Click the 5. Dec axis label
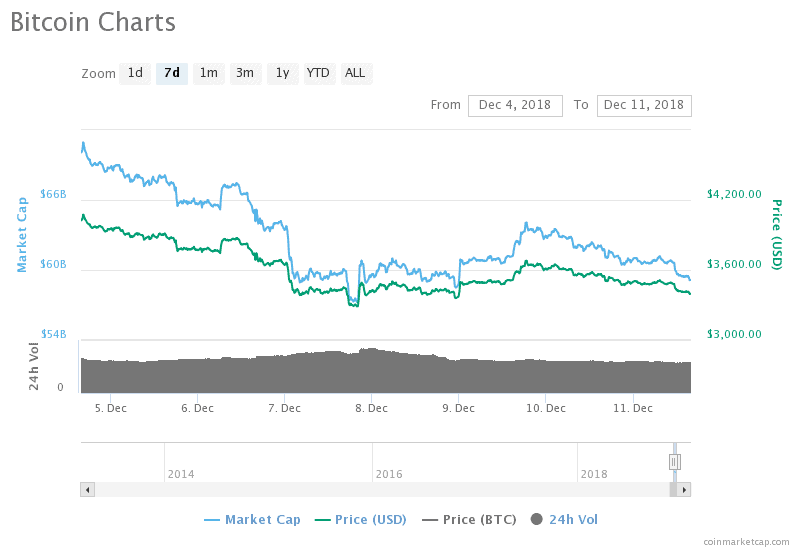Image resolution: width=800 pixels, height=550 pixels. [111, 408]
